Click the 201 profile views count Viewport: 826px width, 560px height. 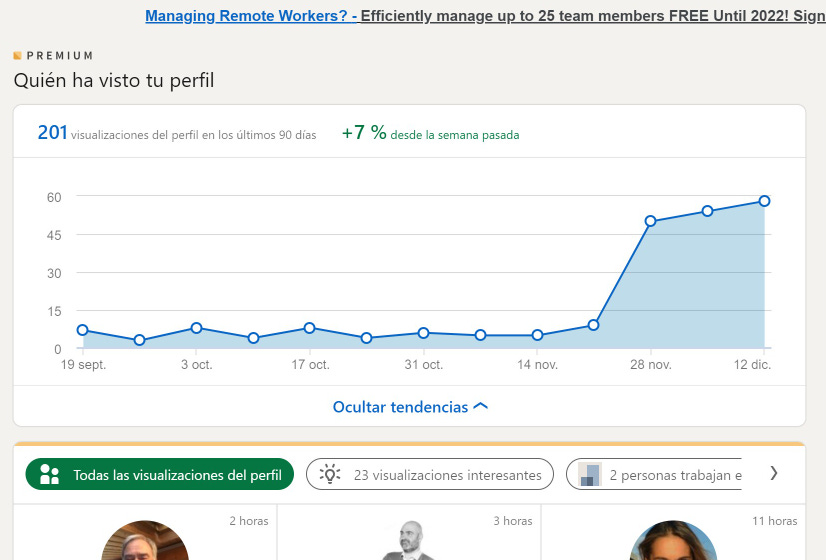(53, 132)
